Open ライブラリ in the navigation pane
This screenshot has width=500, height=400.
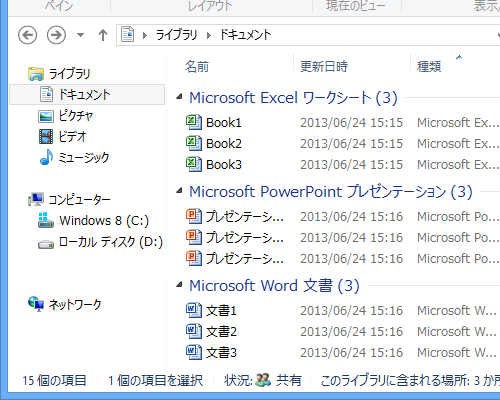point(69,74)
